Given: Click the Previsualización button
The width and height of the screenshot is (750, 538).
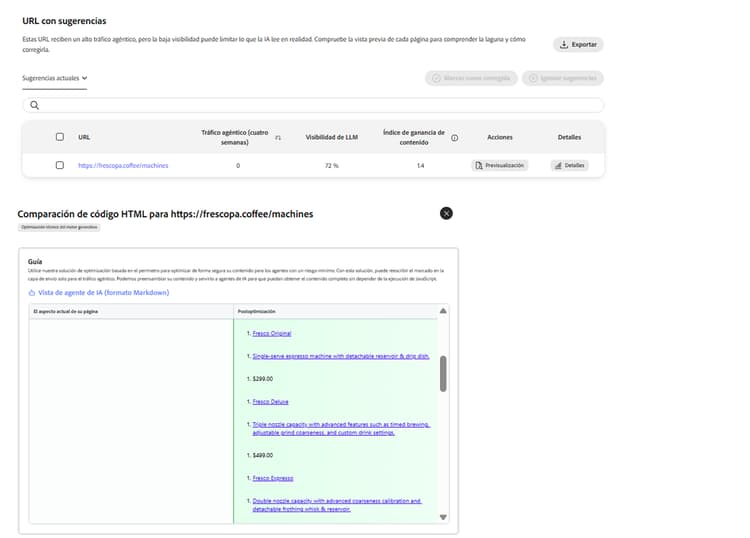Looking at the screenshot, I should tap(499, 165).
